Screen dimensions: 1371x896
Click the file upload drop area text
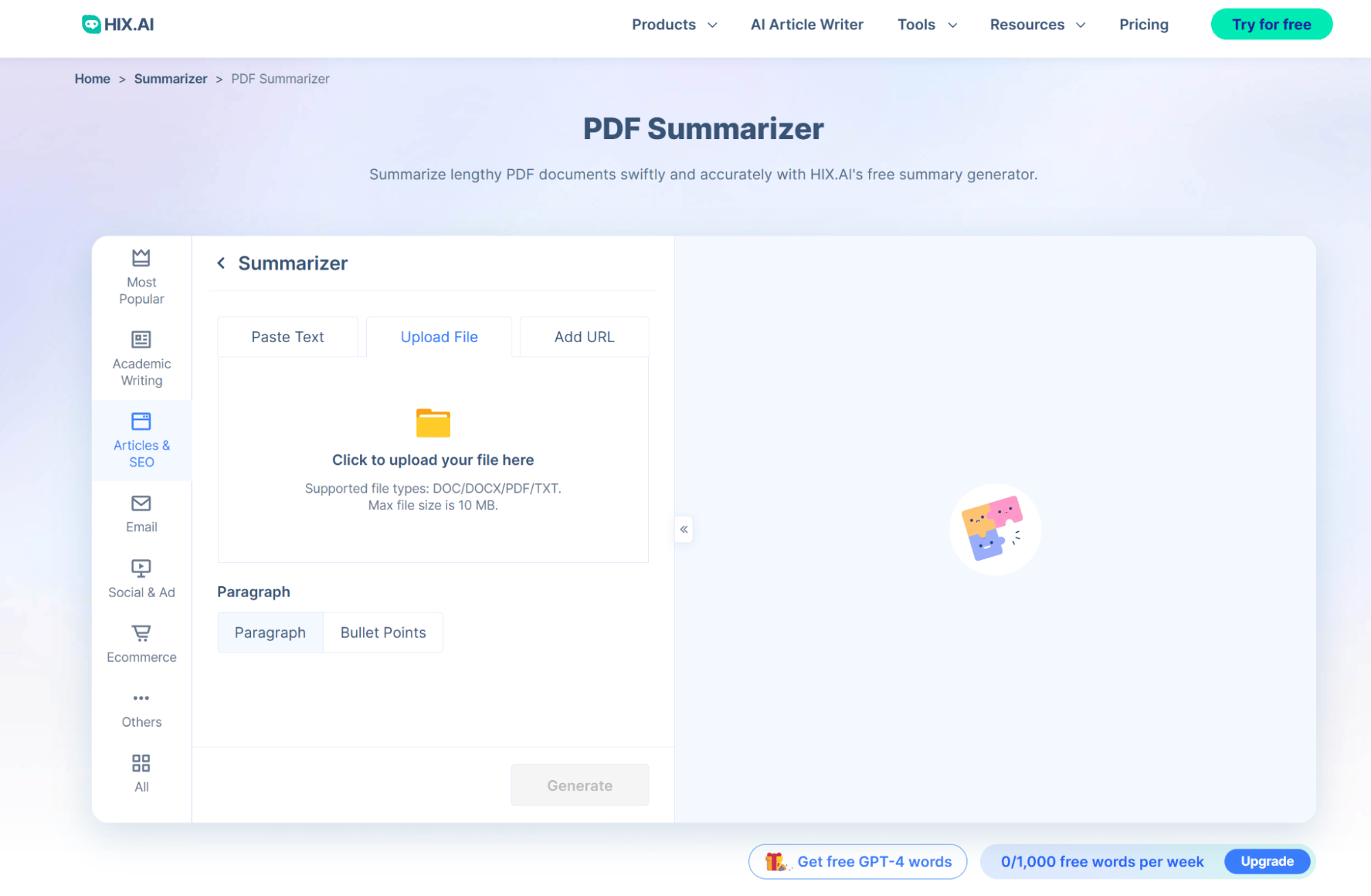point(433,460)
